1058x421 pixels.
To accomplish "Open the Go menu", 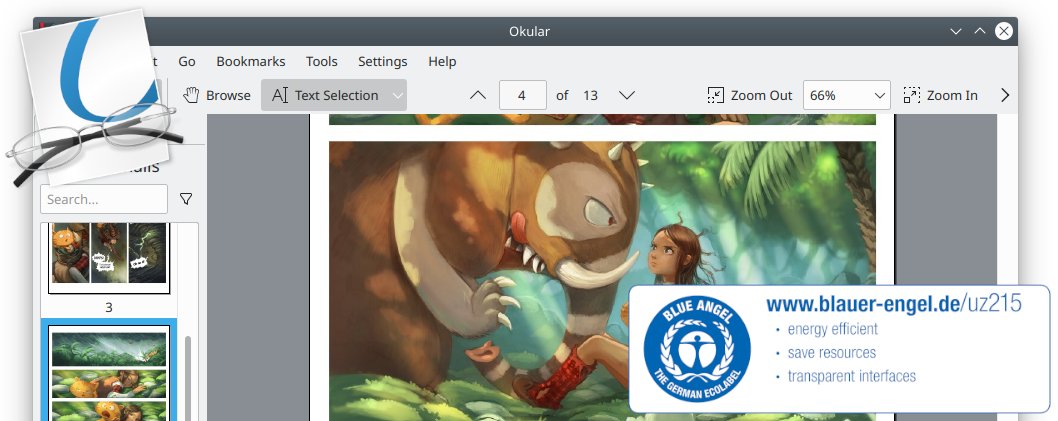I will [x=187, y=61].
